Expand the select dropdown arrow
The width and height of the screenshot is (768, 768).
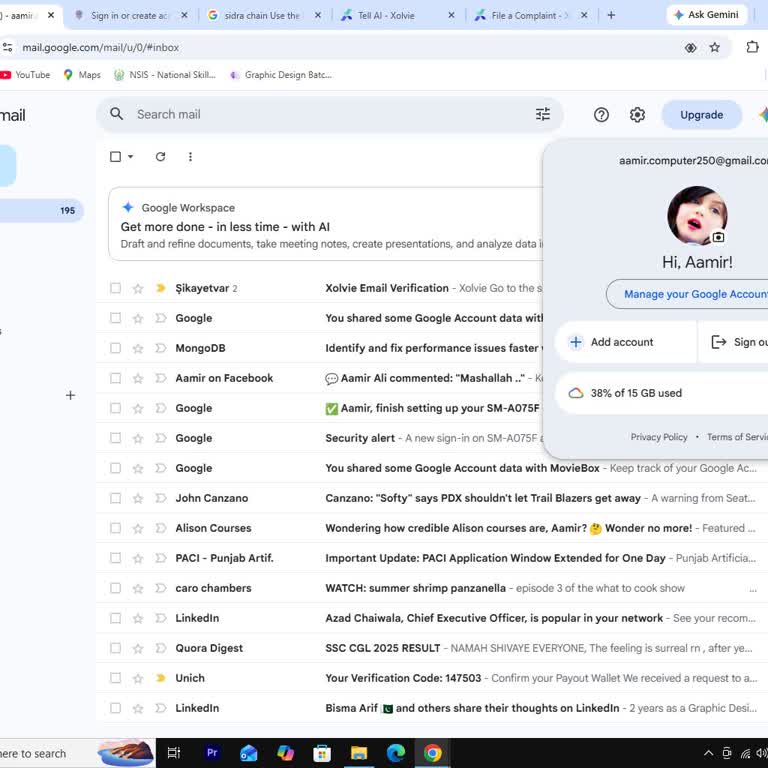click(130, 157)
